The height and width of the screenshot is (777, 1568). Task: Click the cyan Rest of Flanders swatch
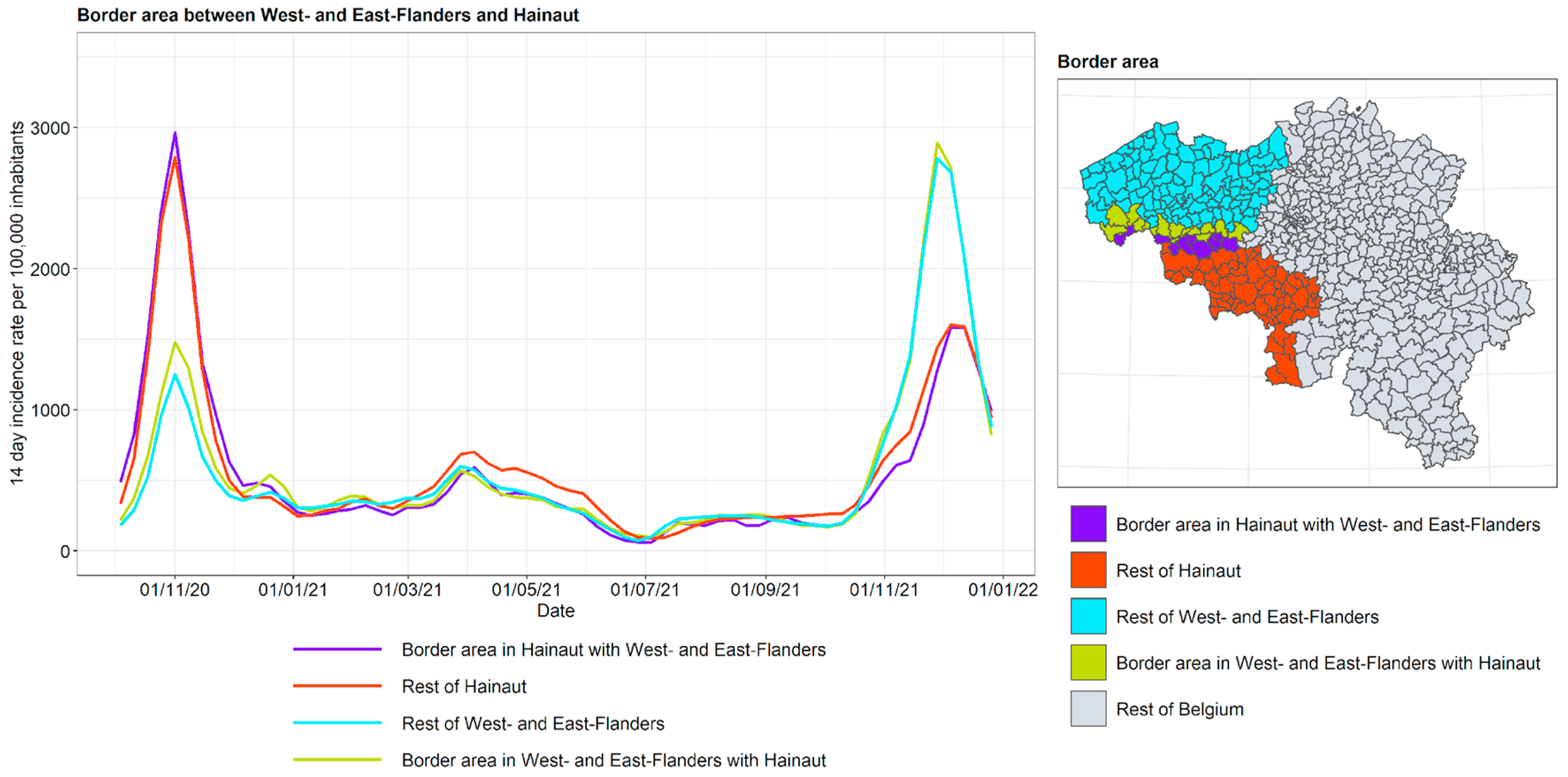(x=1088, y=616)
